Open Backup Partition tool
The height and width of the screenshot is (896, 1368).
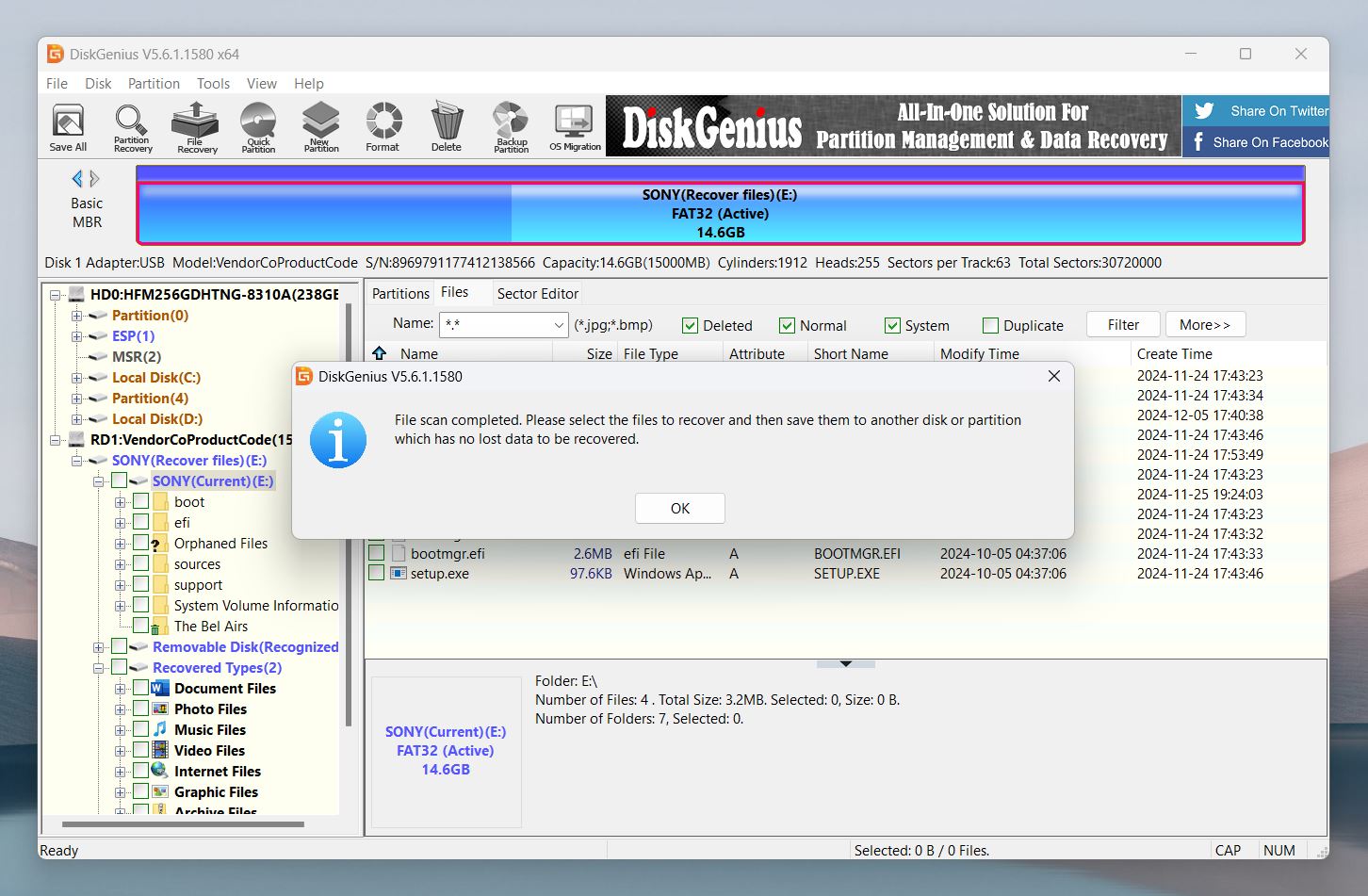point(511,127)
